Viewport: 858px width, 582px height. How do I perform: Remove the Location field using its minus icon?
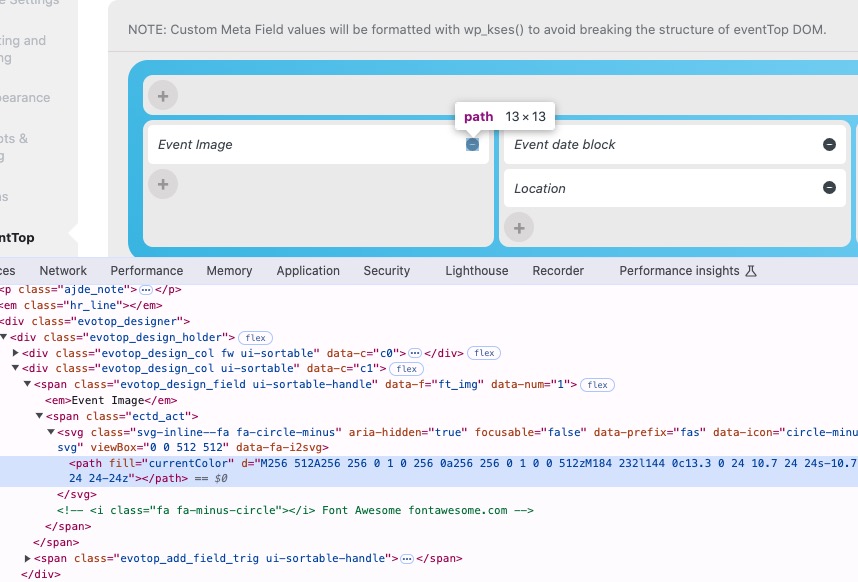829,188
